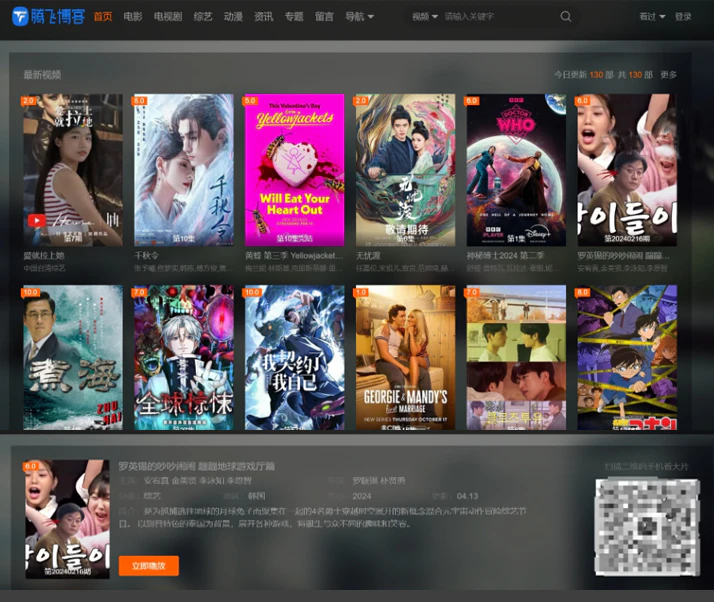Go to the 首页 tab
This screenshot has height=602, width=714.
click(102, 17)
